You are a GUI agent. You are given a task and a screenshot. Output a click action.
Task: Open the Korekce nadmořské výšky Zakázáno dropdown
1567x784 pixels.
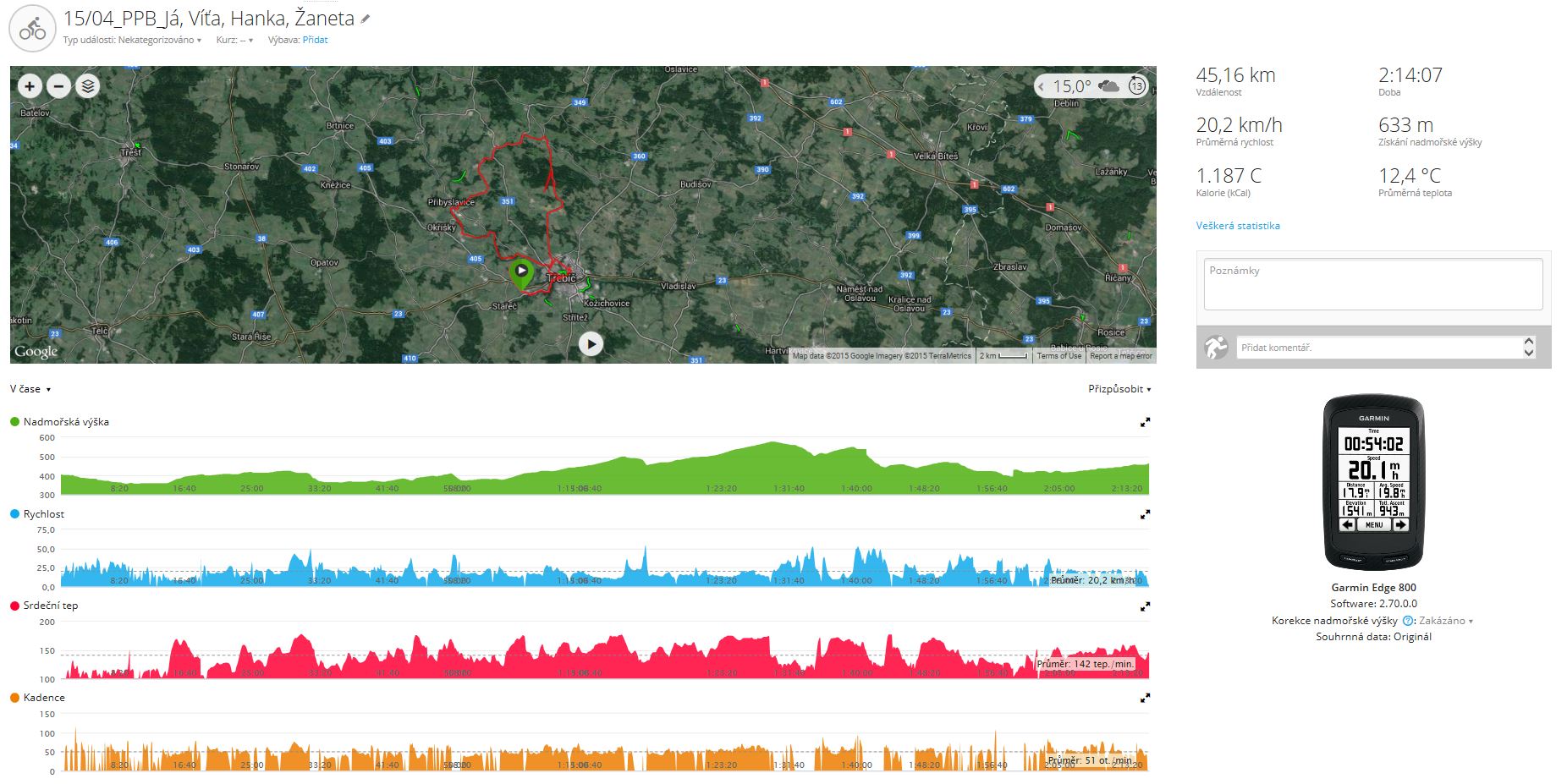pos(1445,621)
